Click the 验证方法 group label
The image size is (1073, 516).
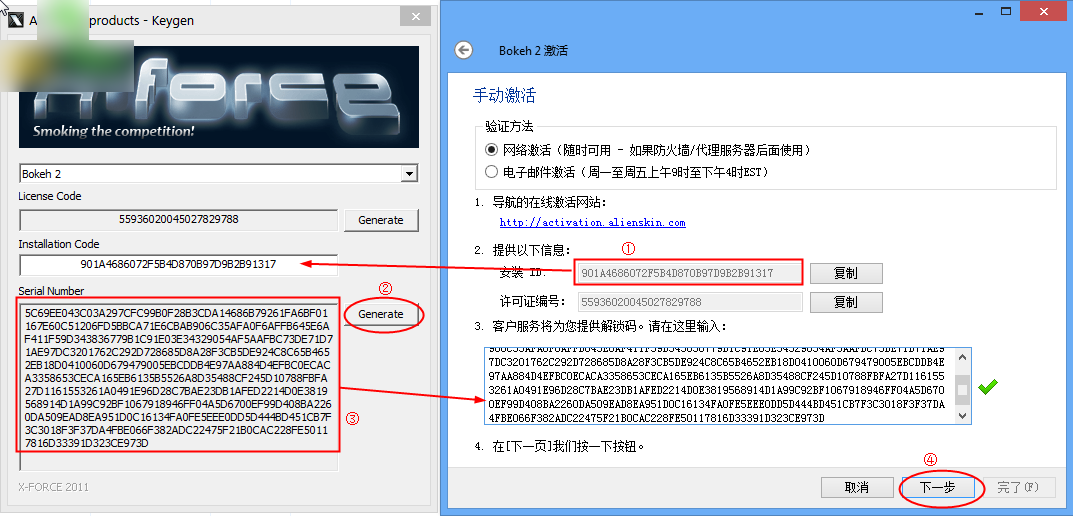pyautogui.click(x=509, y=127)
